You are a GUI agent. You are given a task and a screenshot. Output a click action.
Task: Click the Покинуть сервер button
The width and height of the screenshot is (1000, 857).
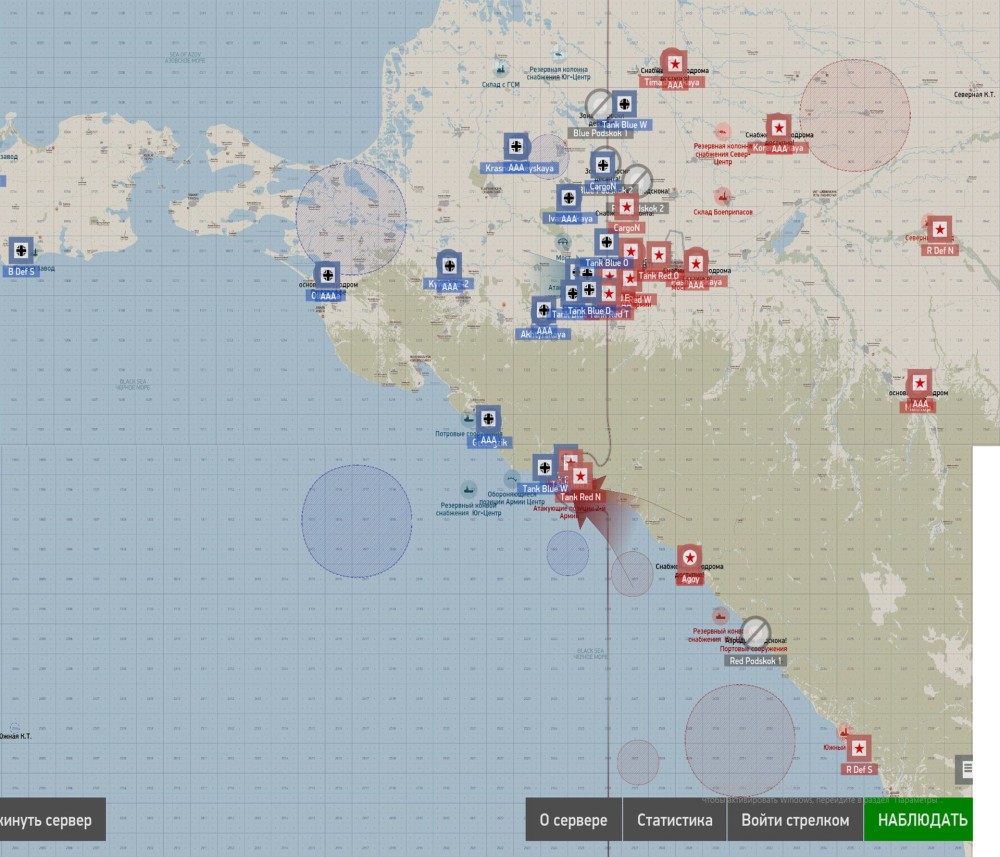click(x=50, y=821)
